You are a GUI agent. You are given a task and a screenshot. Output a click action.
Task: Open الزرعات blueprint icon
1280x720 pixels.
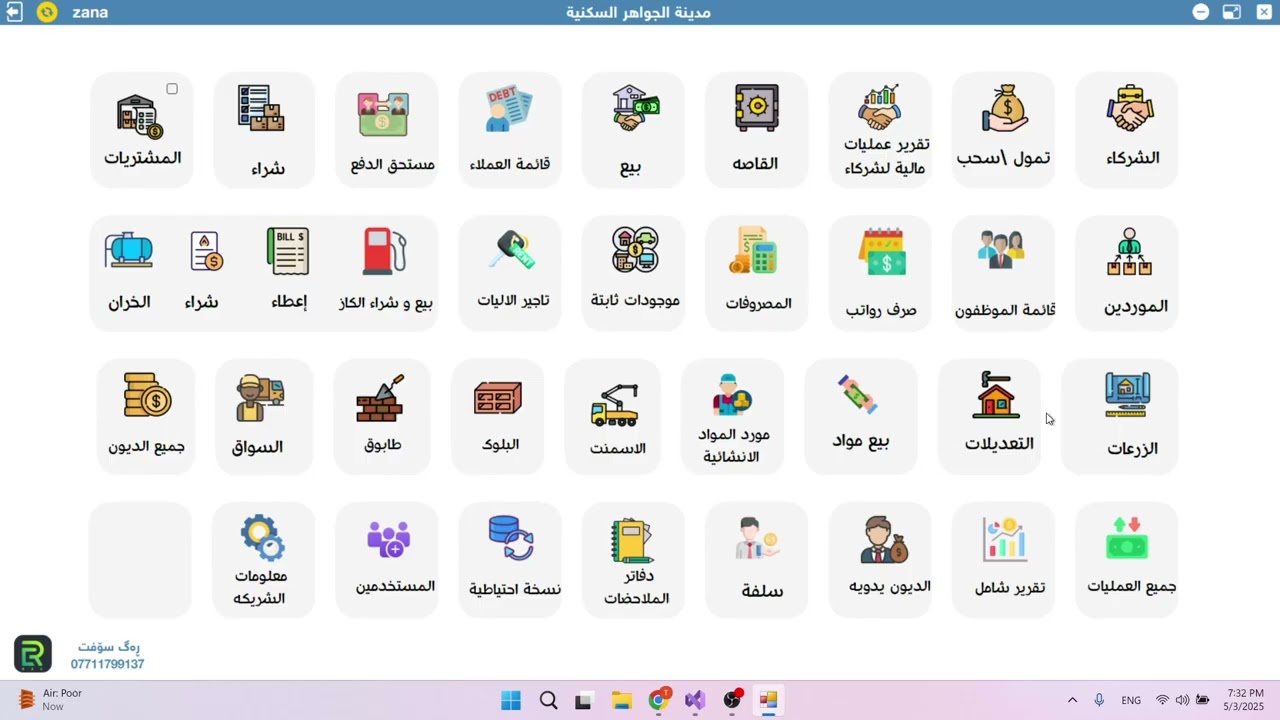[x=1128, y=395]
